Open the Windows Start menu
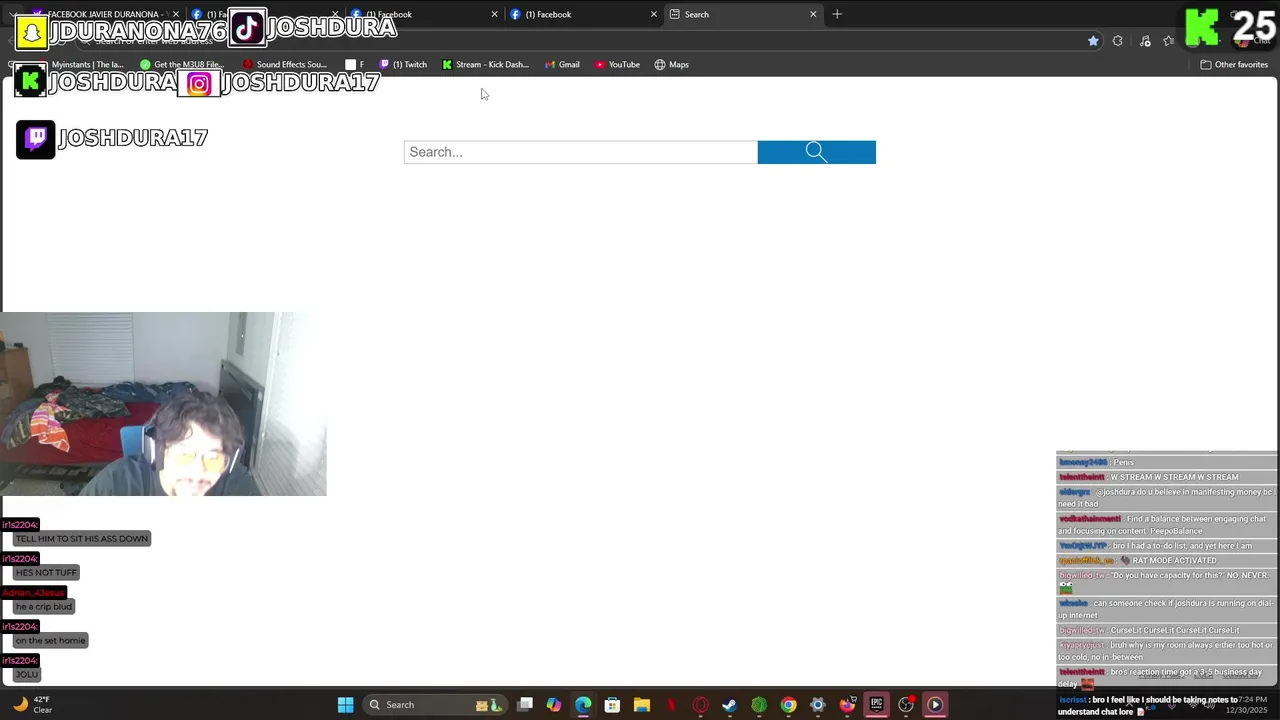This screenshot has width=1280, height=720. pyautogui.click(x=345, y=705)
